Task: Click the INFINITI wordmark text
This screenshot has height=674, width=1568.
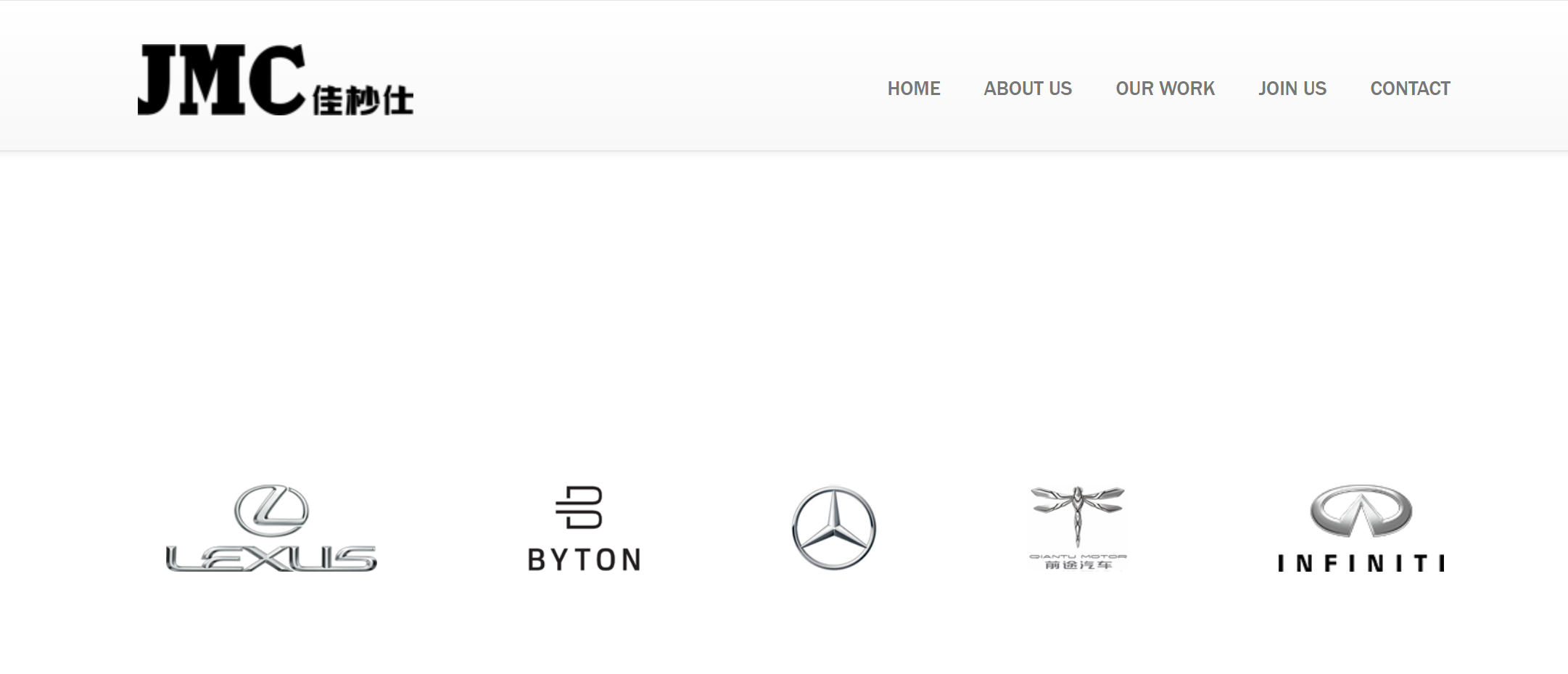Action: (x=1361, y=564)
